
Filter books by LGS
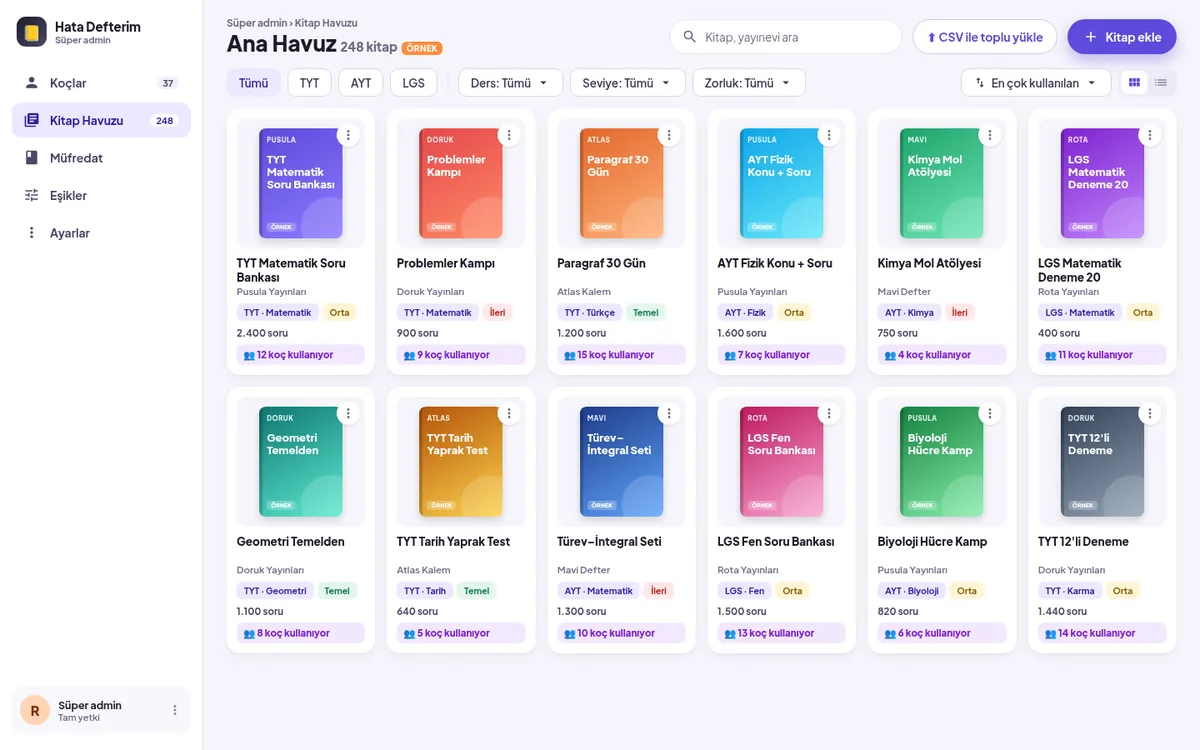(414, 83)
